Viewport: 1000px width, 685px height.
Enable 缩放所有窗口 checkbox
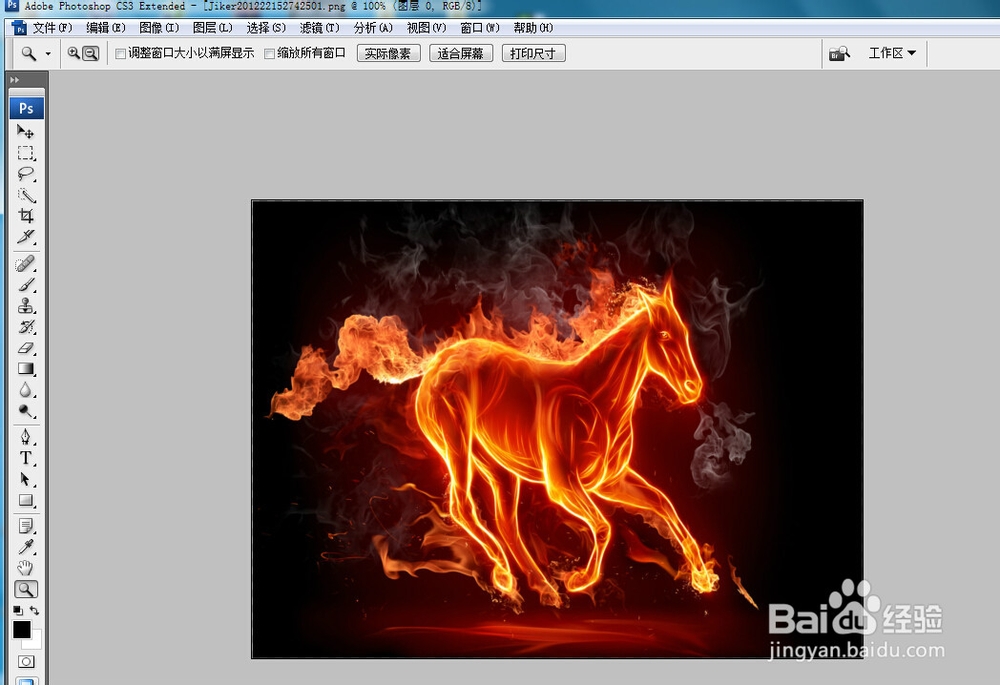pyautogui.click(x=269, y=54)
